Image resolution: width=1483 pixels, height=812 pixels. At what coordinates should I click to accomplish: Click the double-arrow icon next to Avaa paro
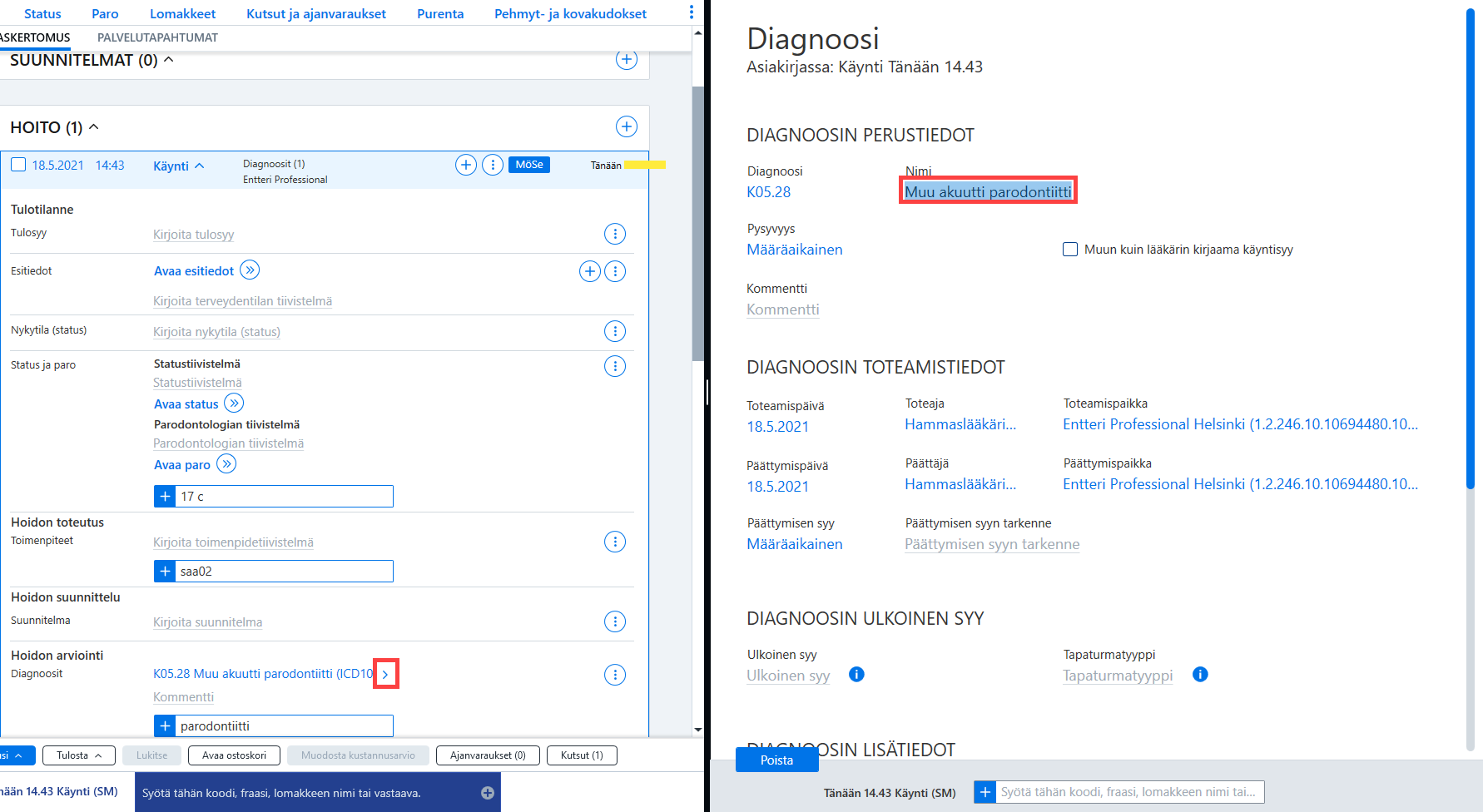pyautogui.click(x=226, y=464)
